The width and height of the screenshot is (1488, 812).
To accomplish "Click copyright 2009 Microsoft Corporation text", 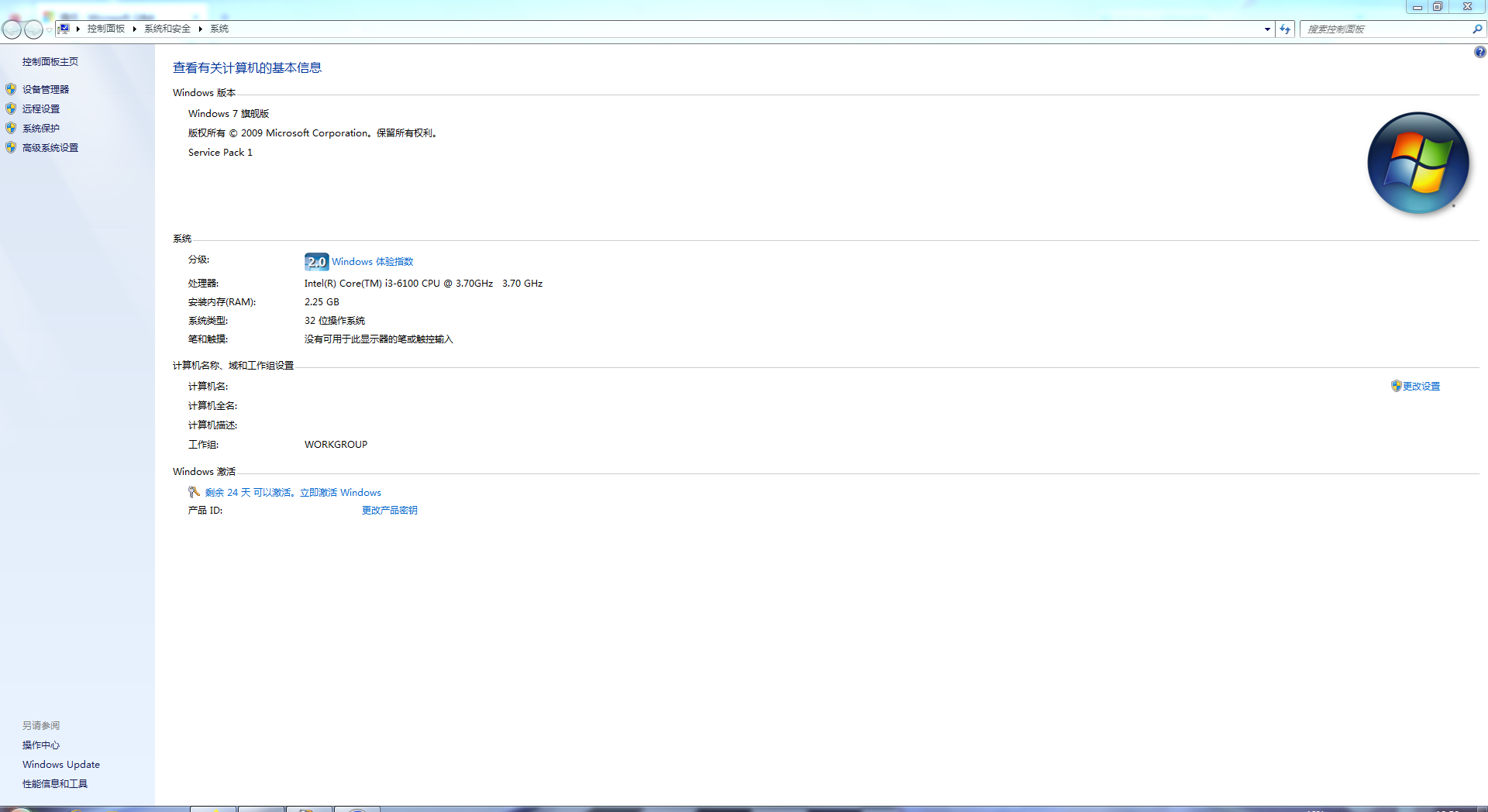I will [x=315, y=133].
